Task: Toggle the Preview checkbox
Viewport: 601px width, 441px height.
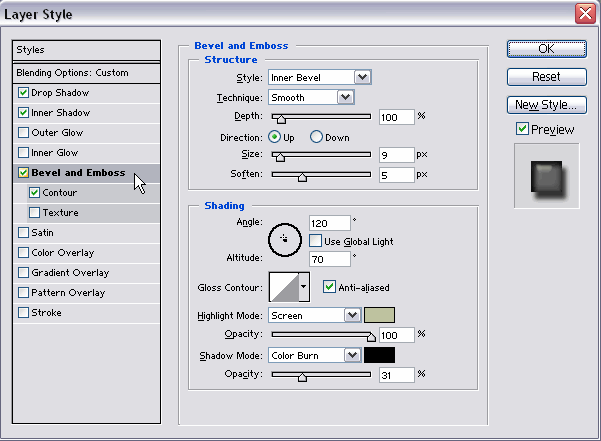Action: tap(522, 129)
